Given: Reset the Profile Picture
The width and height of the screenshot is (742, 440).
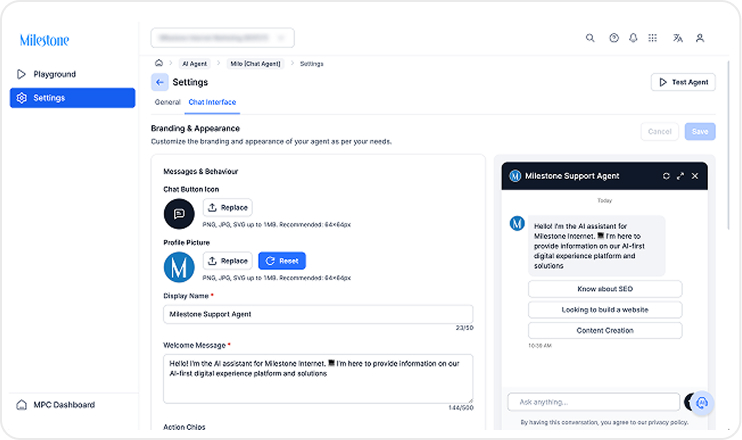Looking at the screenshot, I should click(282, 261).
